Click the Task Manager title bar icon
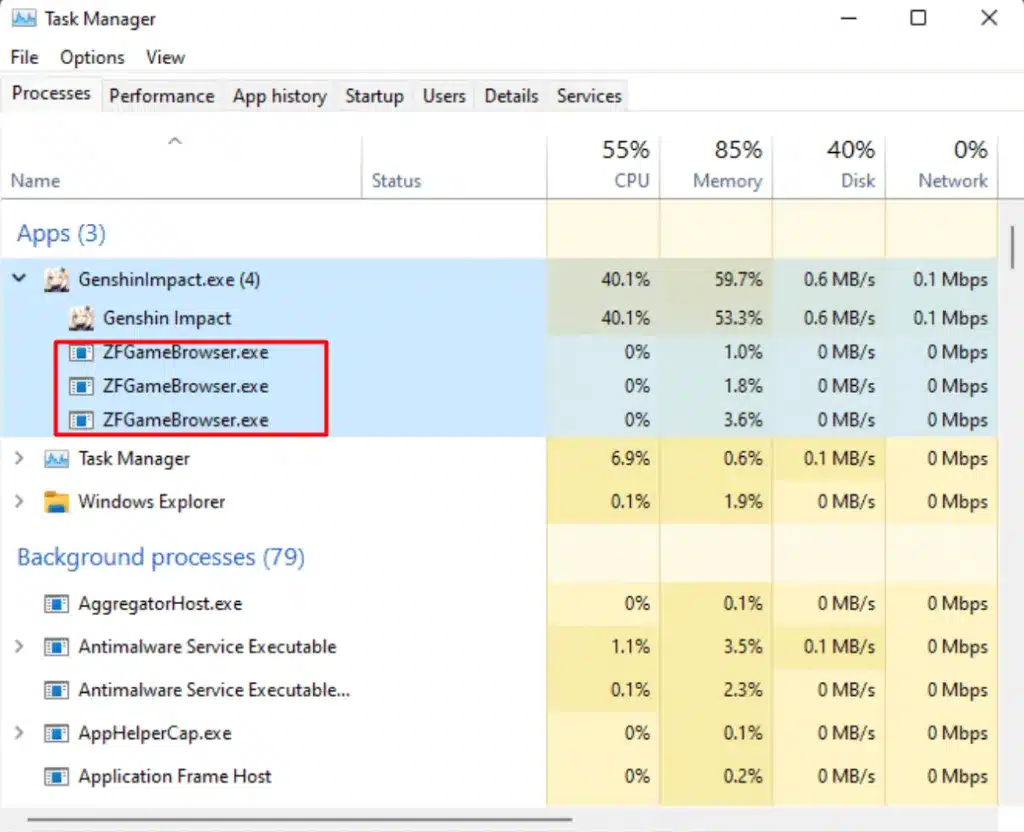The image size is (1024, 832). pyautogui.click(x=24, y=19)
